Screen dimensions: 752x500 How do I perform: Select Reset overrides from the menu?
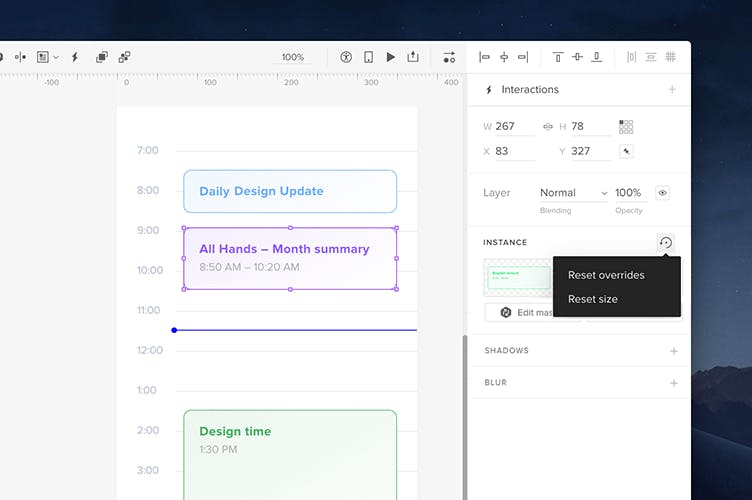(x=606, y=275)
